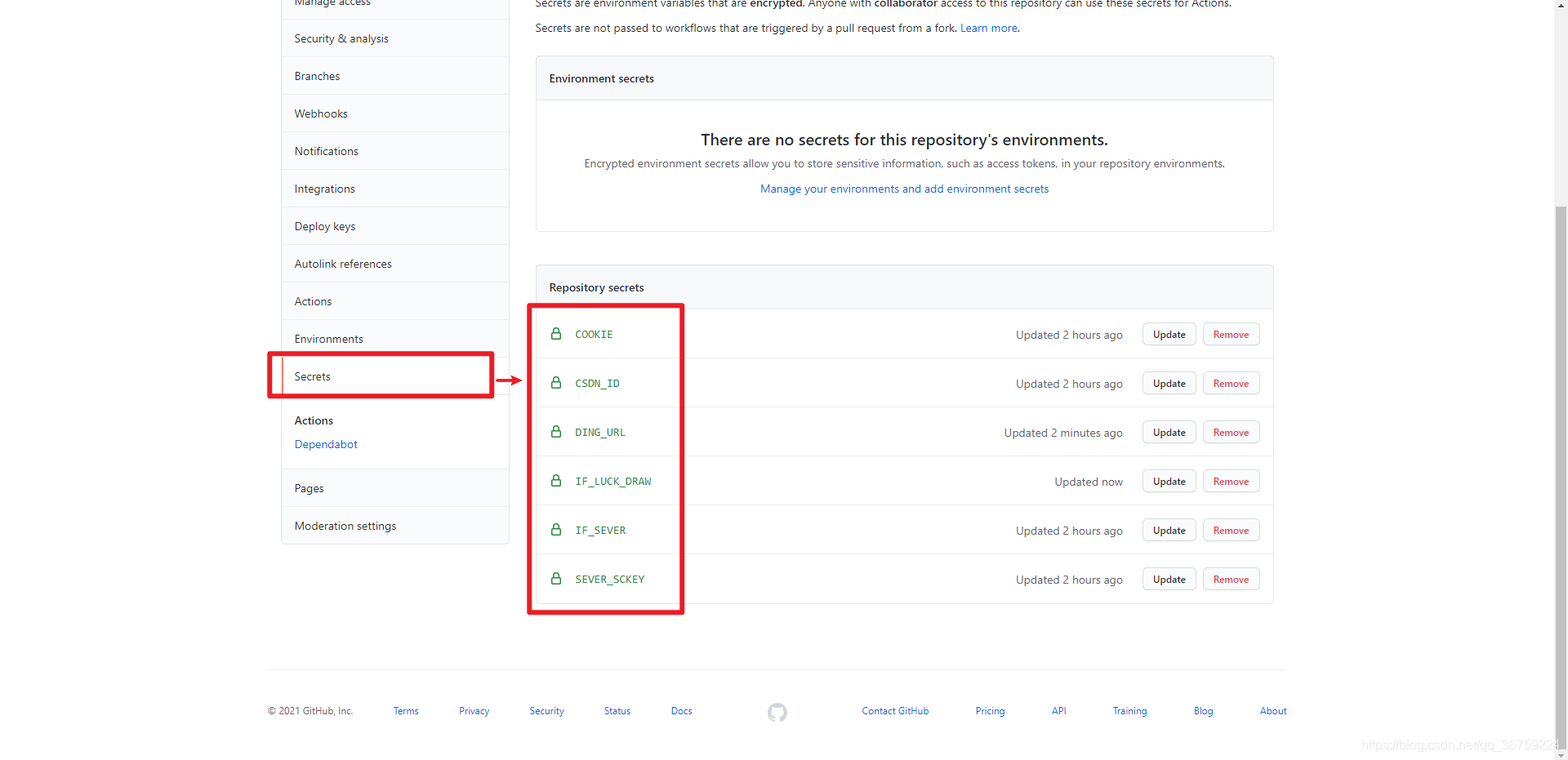Open API link in footer
Image resolution: width=1568 pixels, height=760 pixels.
click(1059, 711)
